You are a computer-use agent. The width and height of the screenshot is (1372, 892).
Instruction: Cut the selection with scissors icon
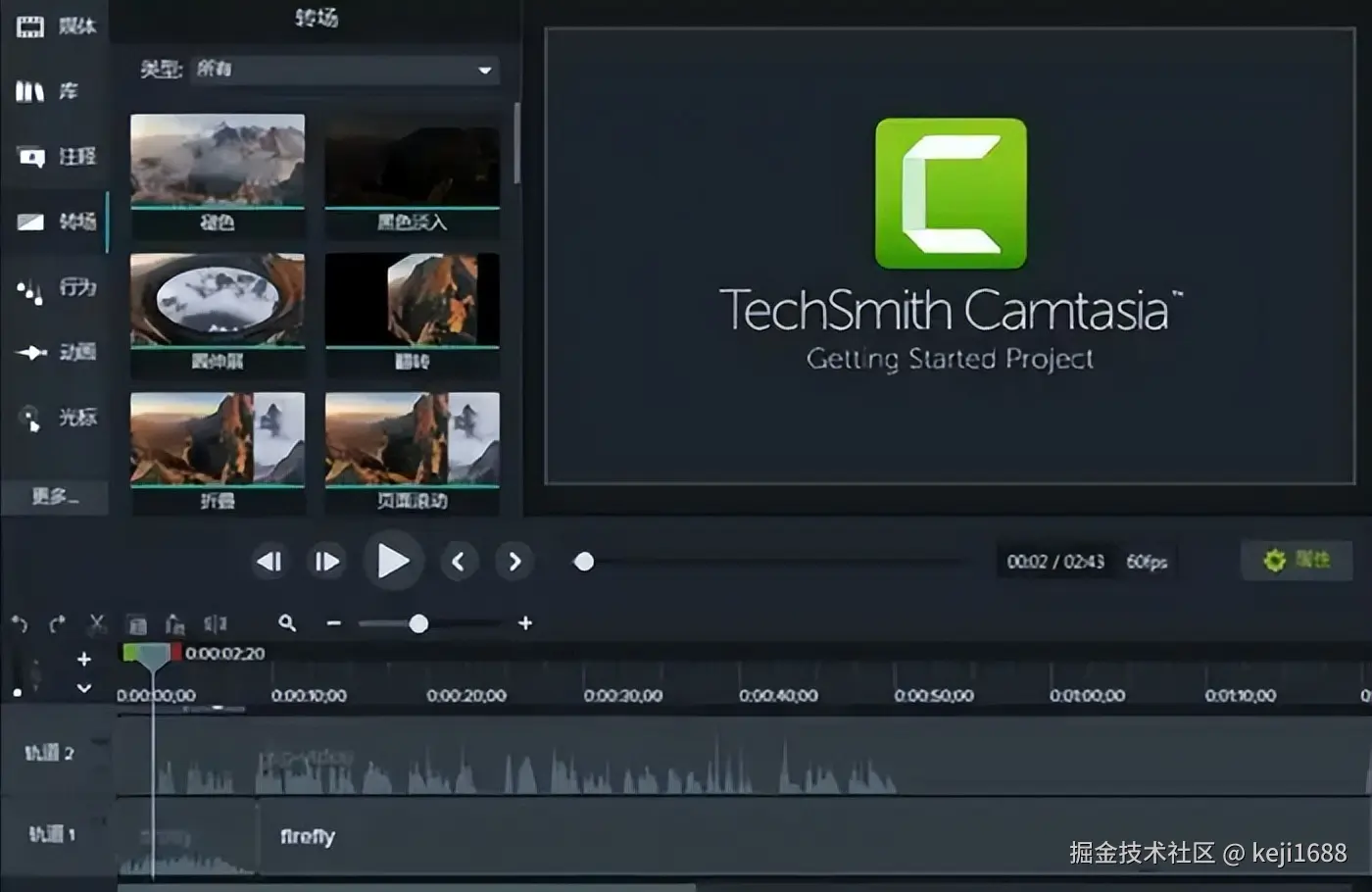pyautogui.click(x=97, y=623)
